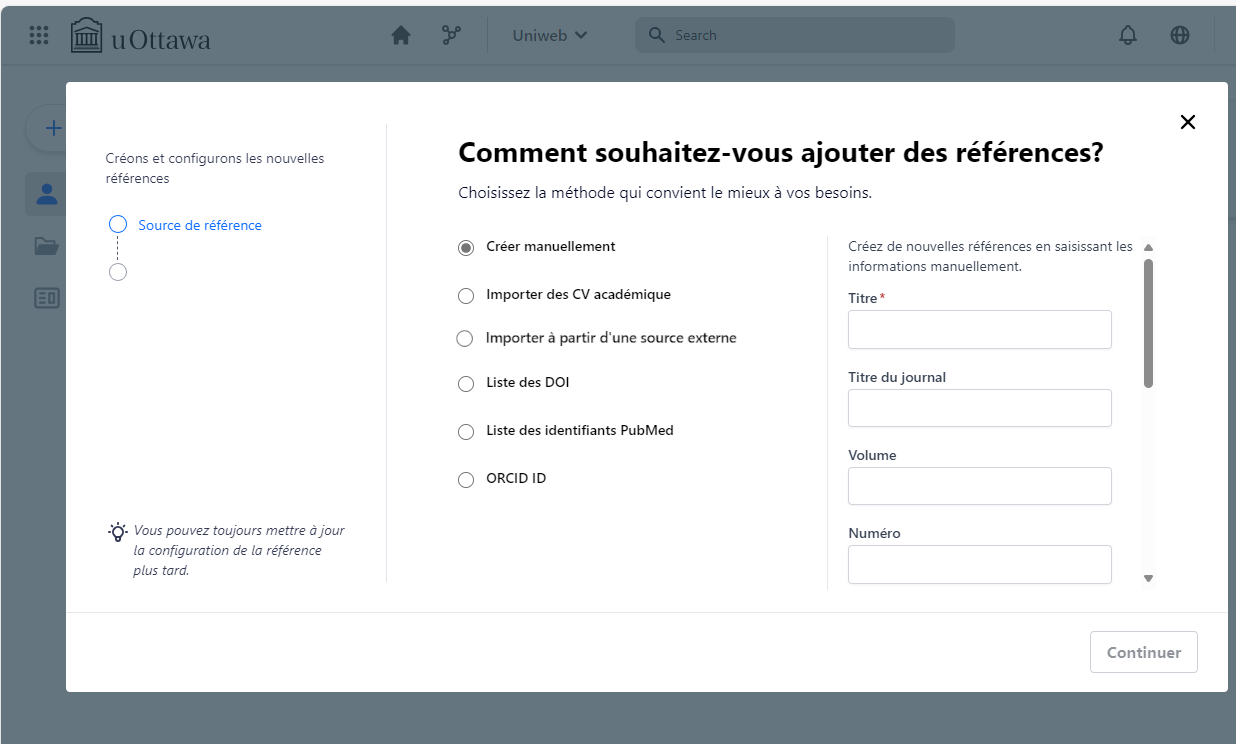The height and width of the screenshot is (744, 1236).
Task: Click inside the Titre input field
Action: click(979, 329)
